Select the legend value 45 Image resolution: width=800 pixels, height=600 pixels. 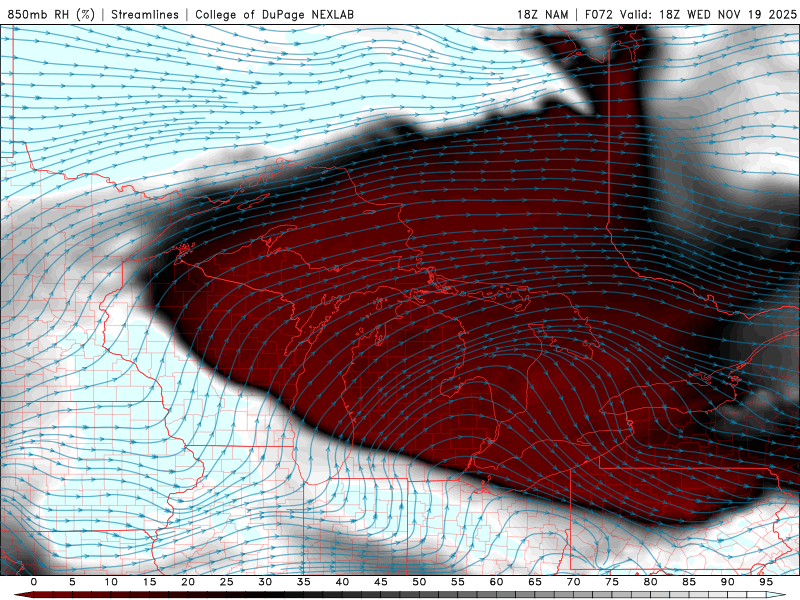pos(381,582)
